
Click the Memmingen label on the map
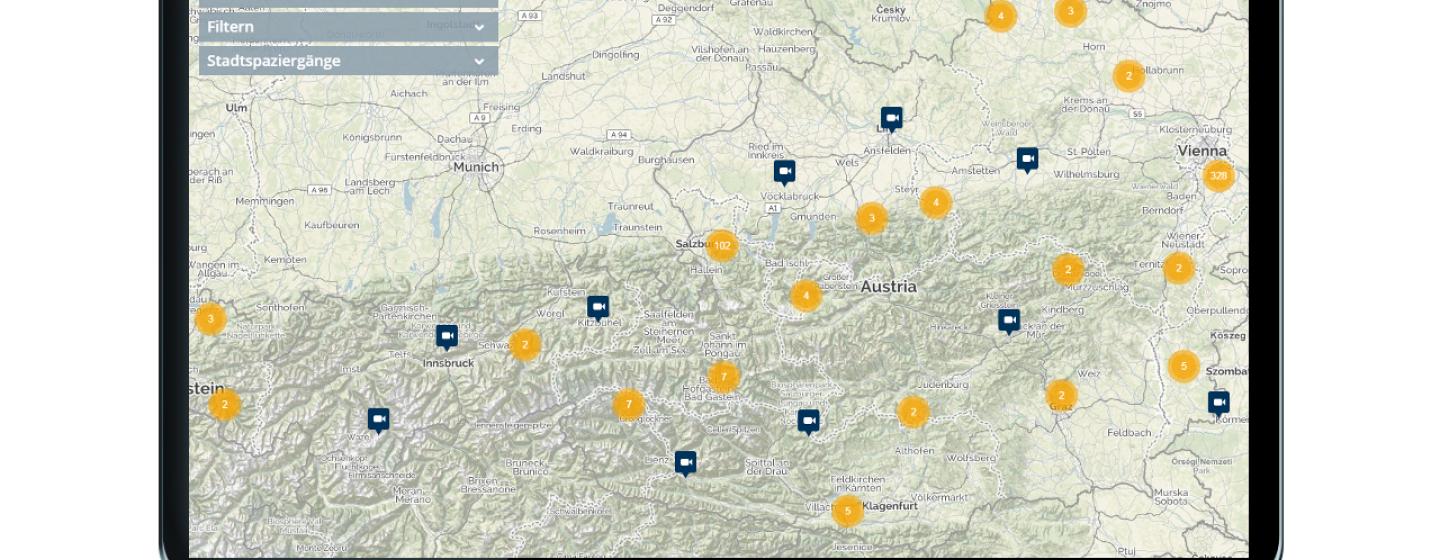click(x=265, y=201)
